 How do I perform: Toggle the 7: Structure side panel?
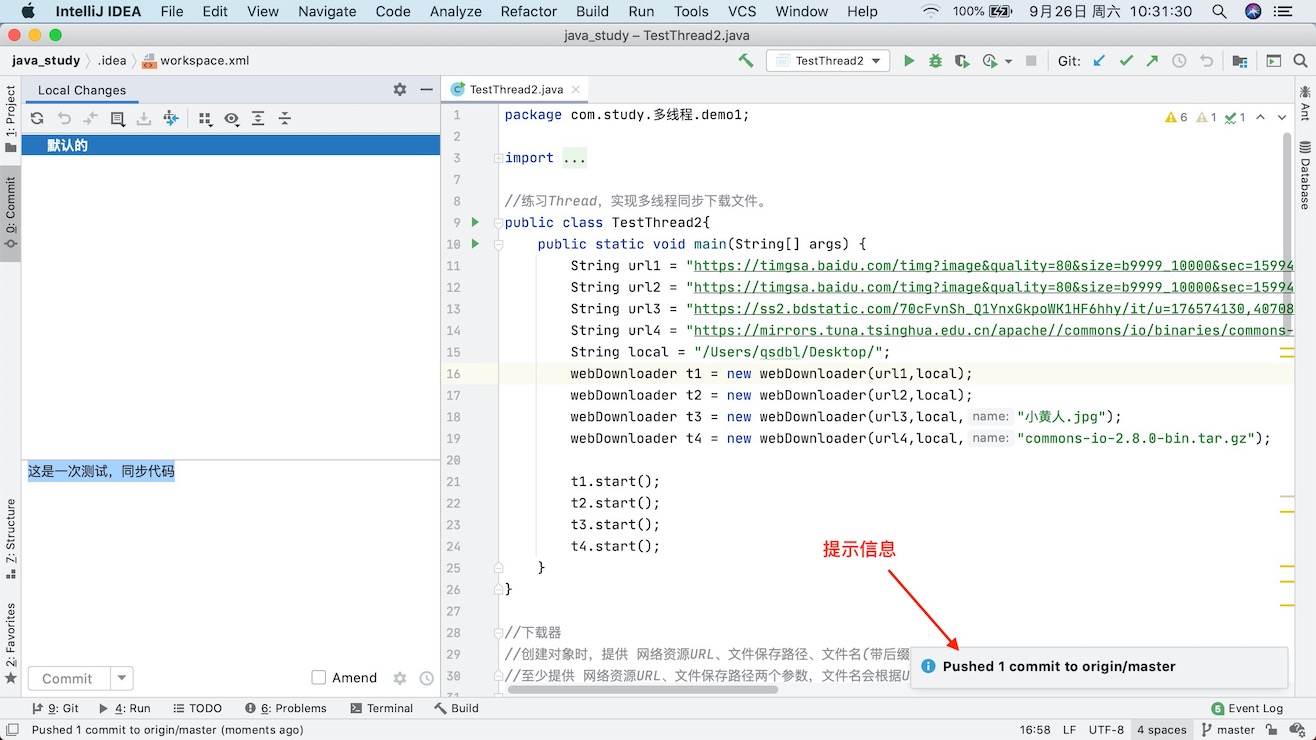coord(11,540)
